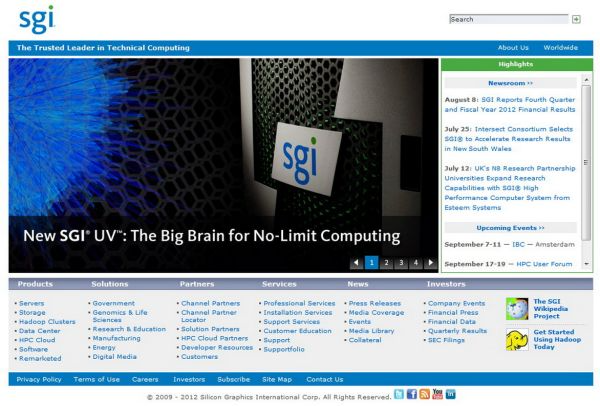Image resolution: width=600 pixels, height=406 pixels.
Task: Open the Servers product link
Action: point(31,303)
